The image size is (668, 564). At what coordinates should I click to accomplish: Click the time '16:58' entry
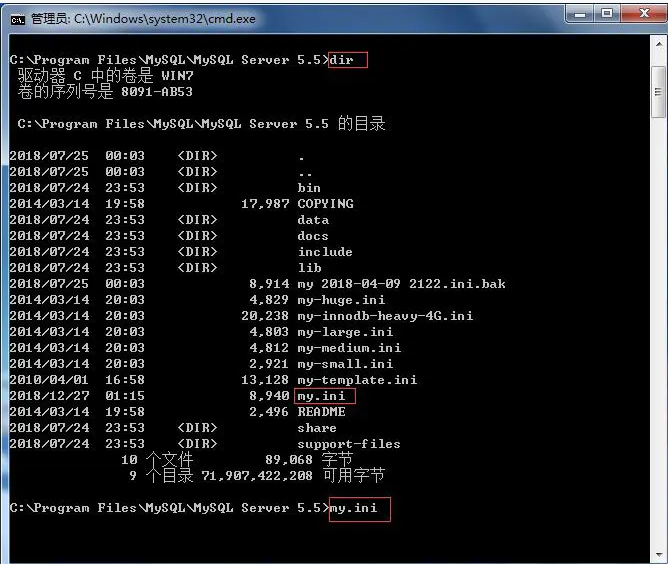pos(125,380)
